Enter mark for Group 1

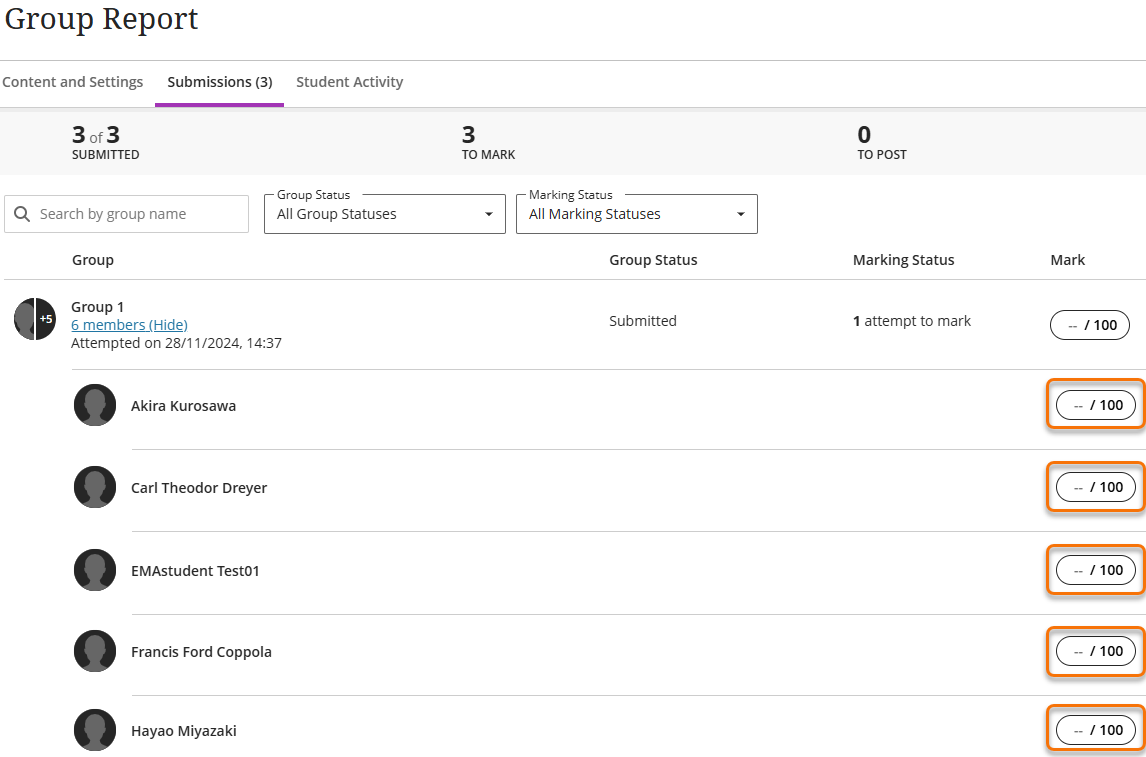click(x=1090, y=325)
